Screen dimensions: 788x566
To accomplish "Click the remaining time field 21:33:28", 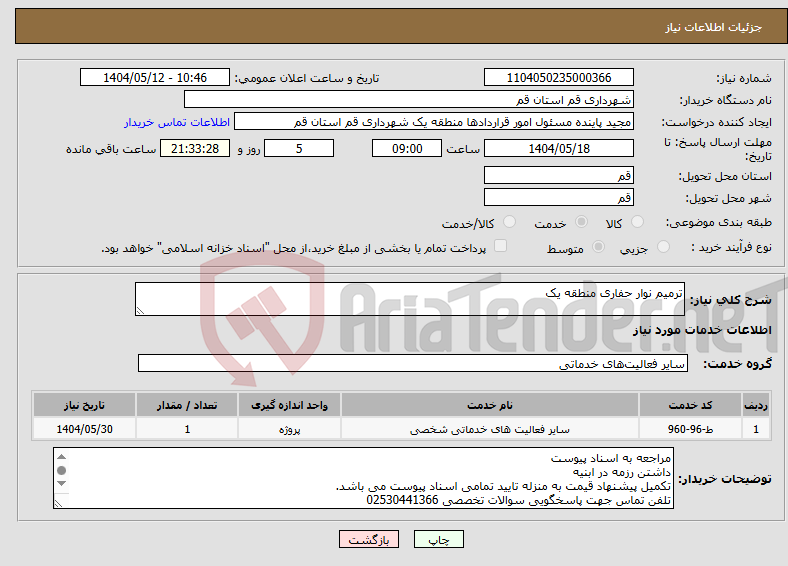I will click(x=195, y=148).
